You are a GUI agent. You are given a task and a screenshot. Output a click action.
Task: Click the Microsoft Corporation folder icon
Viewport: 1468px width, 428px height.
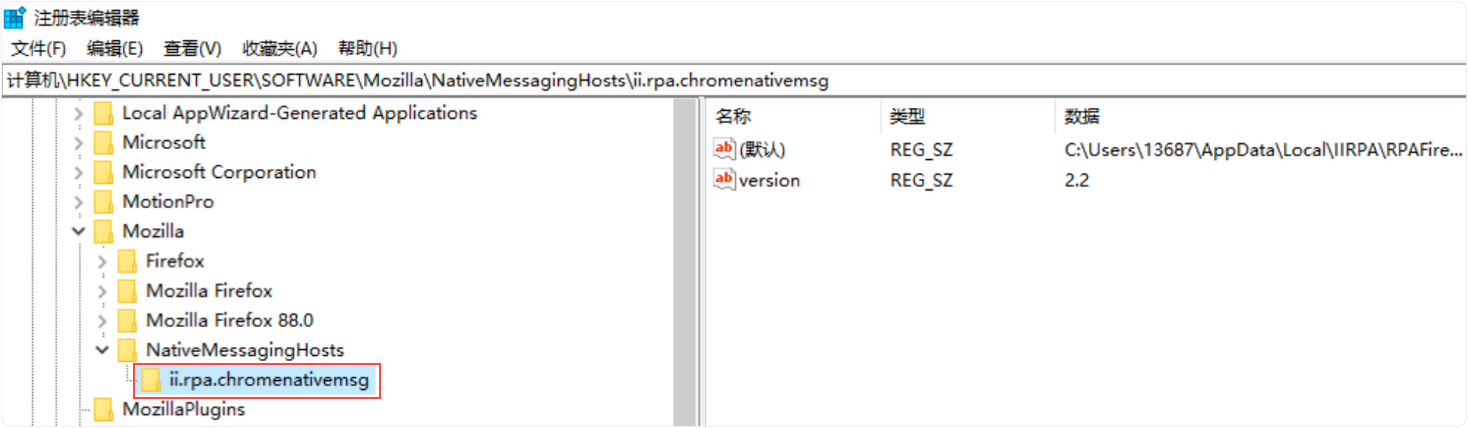(x=104, y=172)
